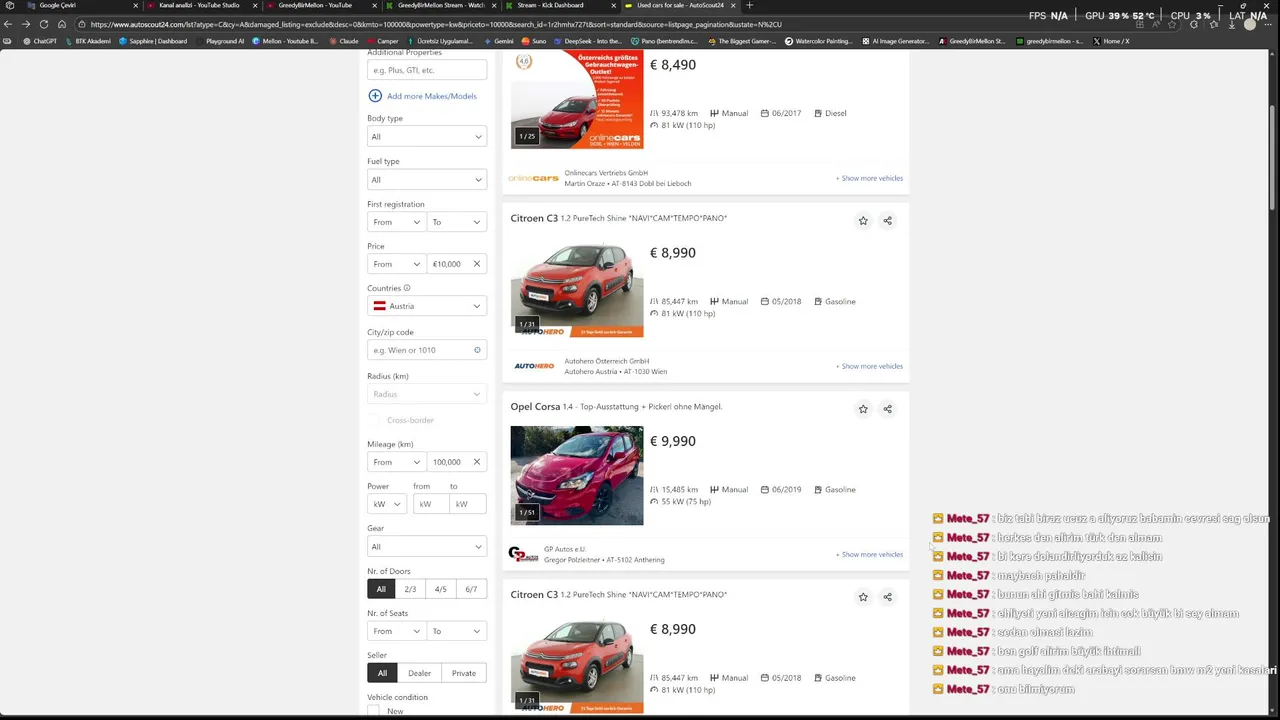This screenshot has width=1280, height=720.
Task: Click the GP Autos dealer logo
Action: pos(523,554)
